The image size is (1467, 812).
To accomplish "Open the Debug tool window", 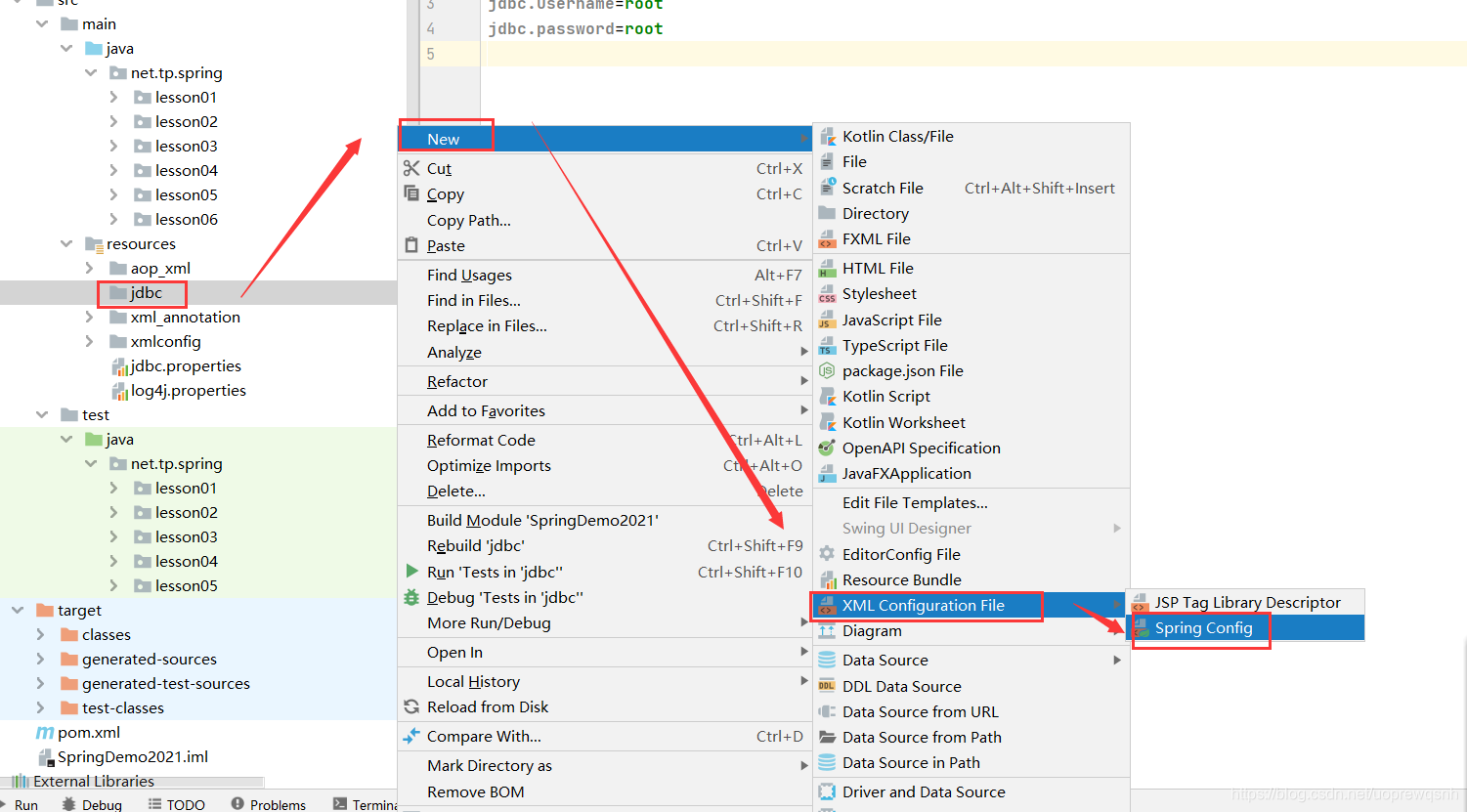I will [92, 804].
